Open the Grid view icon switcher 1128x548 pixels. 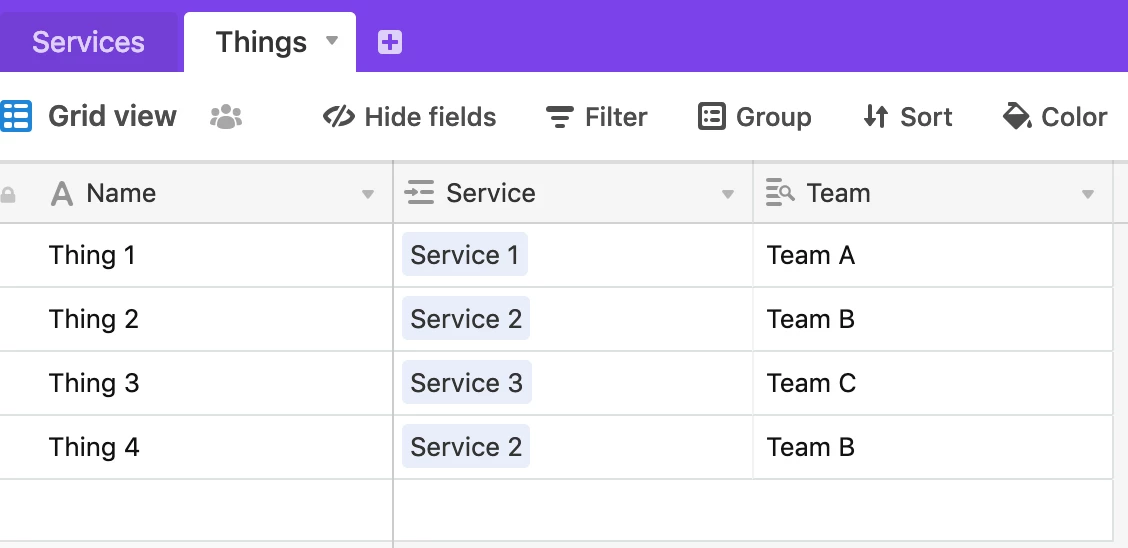point(16,116)
